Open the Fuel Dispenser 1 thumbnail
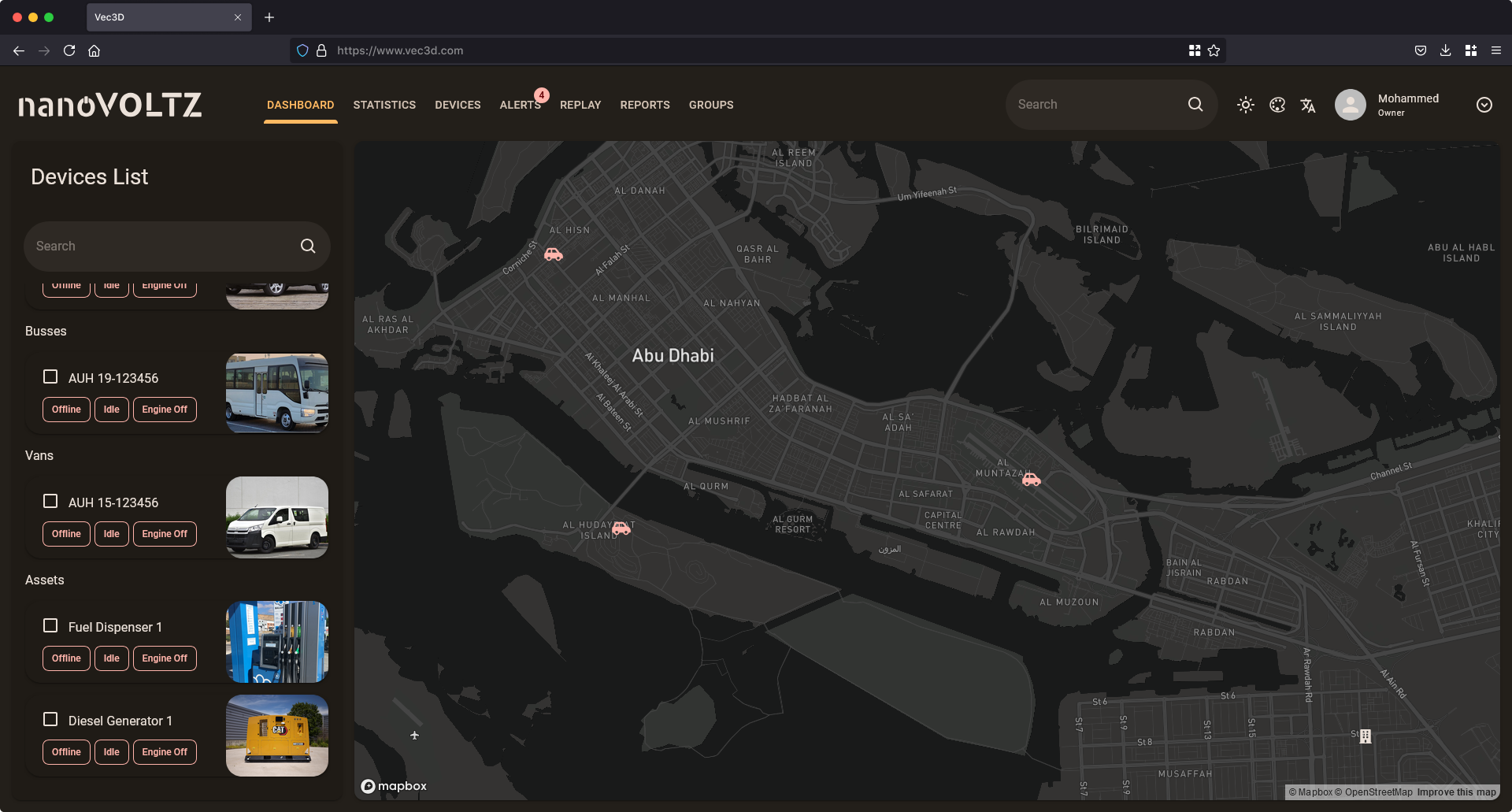The height and width of the screenshot is (812, 1512). tap(277, 641)
